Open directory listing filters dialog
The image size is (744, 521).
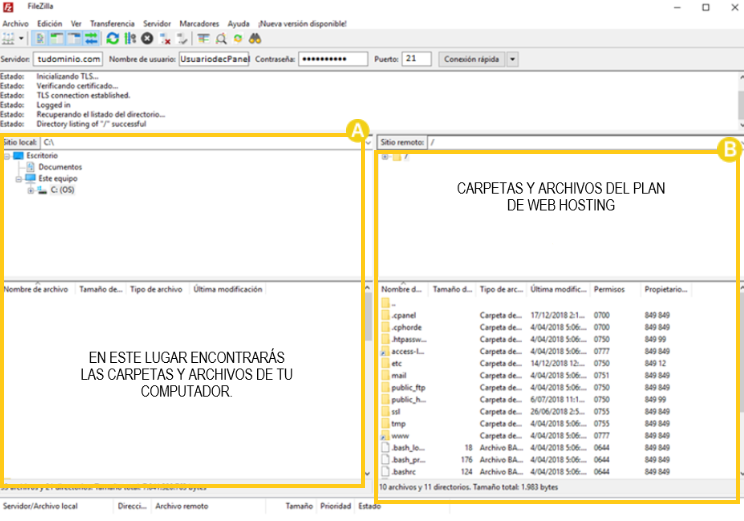[x=204, y=38]
